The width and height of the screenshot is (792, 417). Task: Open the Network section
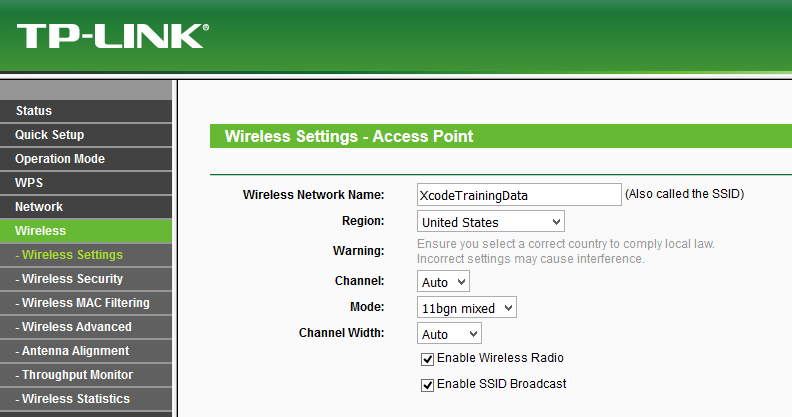(86, 206)
